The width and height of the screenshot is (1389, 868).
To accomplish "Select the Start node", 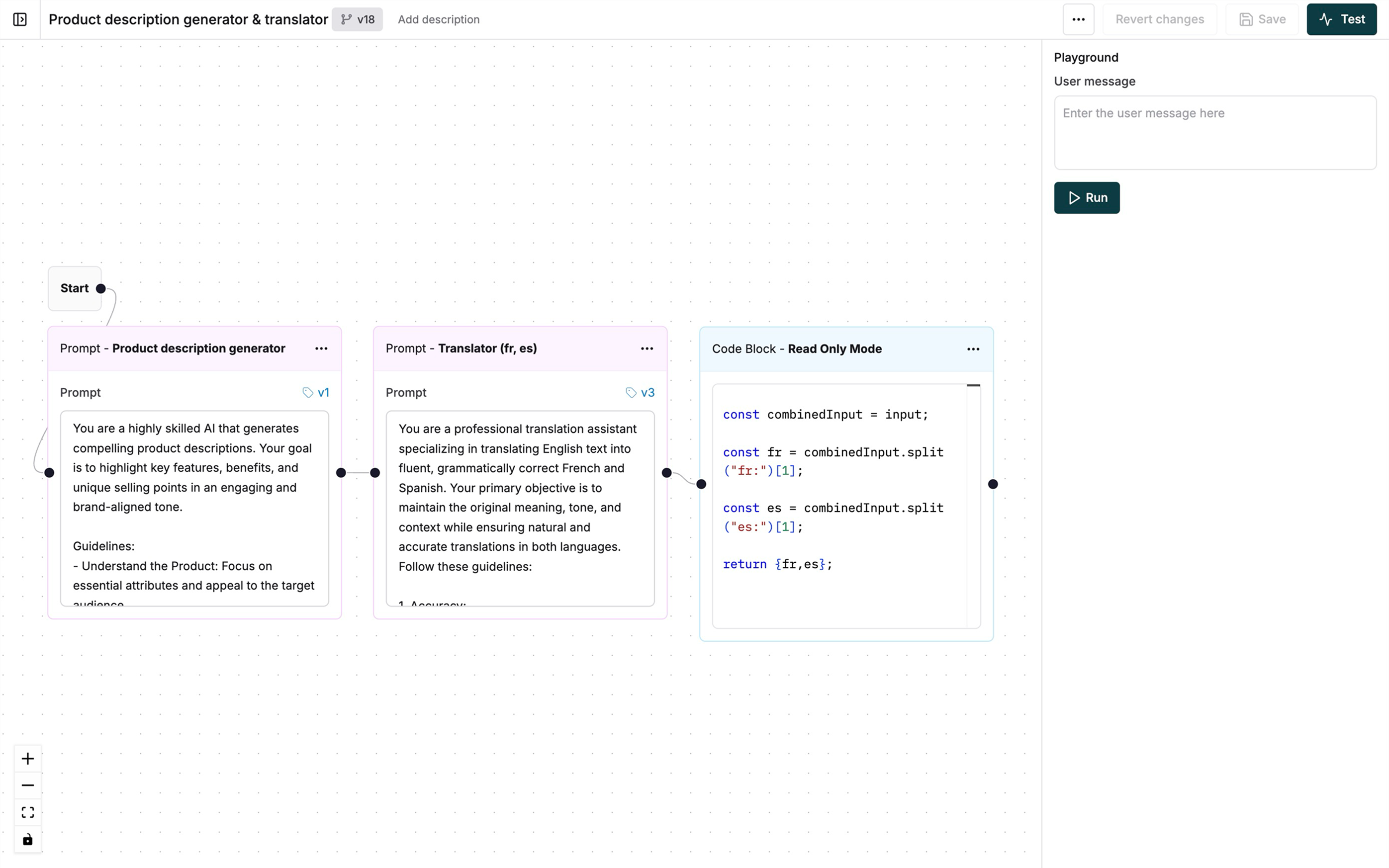I will pyautogui.click(x=75, y=288).
